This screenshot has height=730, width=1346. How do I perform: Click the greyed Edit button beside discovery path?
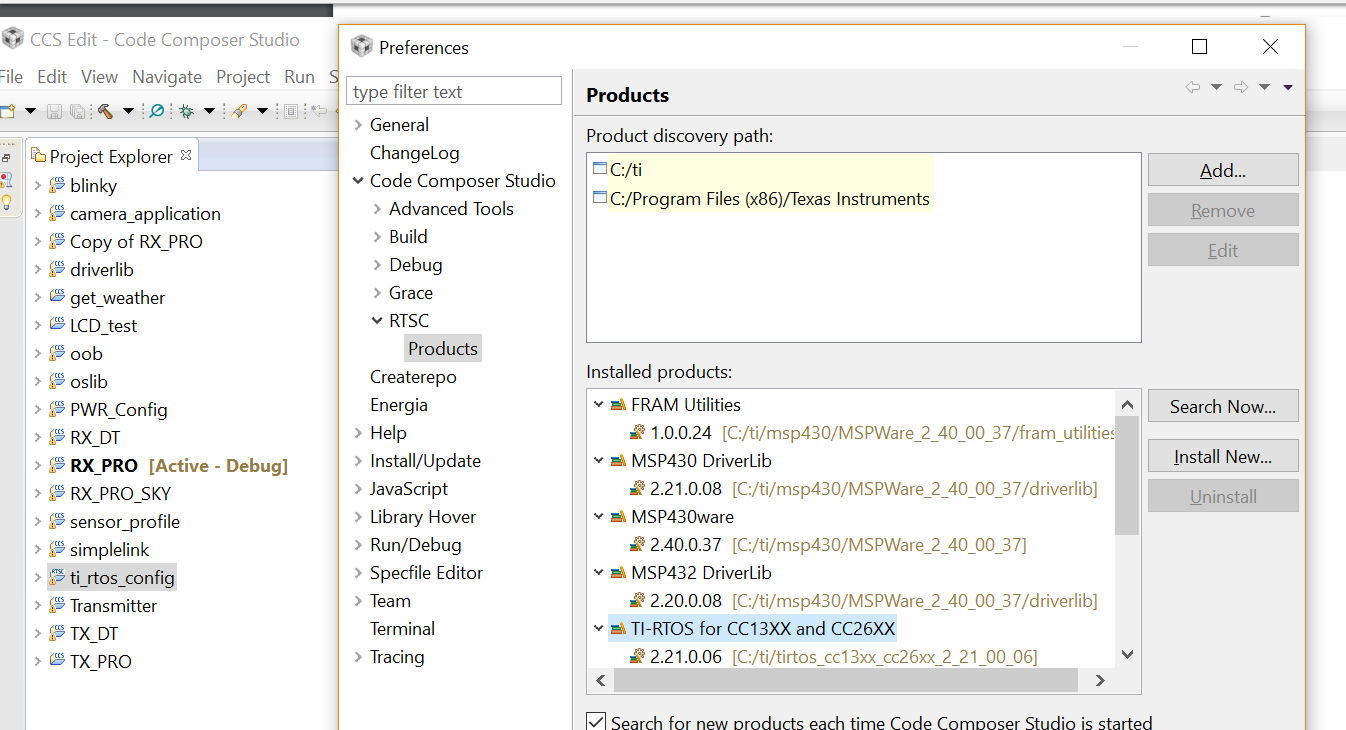click(1223, 250)
